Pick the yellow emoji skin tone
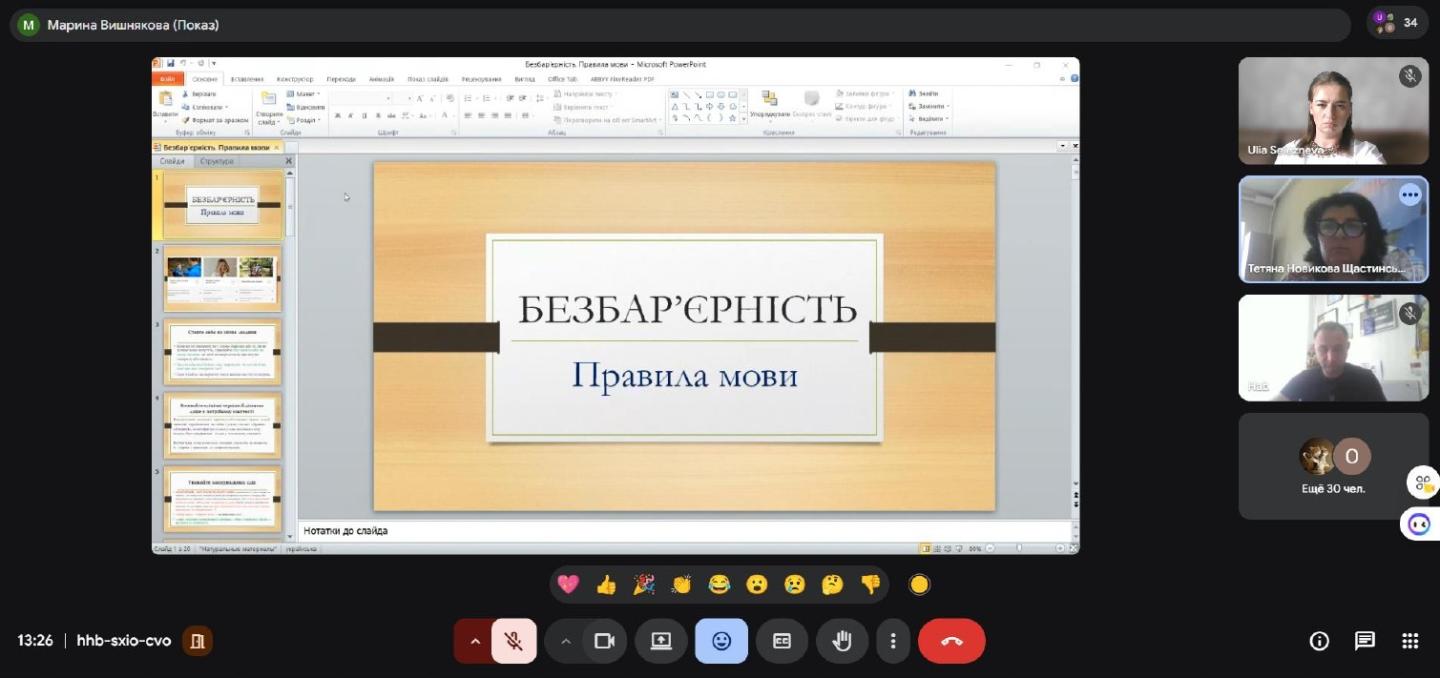The height and width of the screenshot is (678, 1440). point(920,585)
